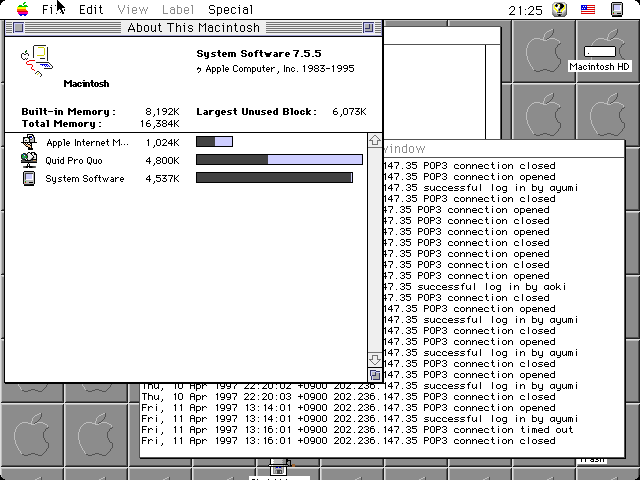Click the resize box of About This Macintosh
Viewport: 640px width, 480px height.
click(375, 374)
